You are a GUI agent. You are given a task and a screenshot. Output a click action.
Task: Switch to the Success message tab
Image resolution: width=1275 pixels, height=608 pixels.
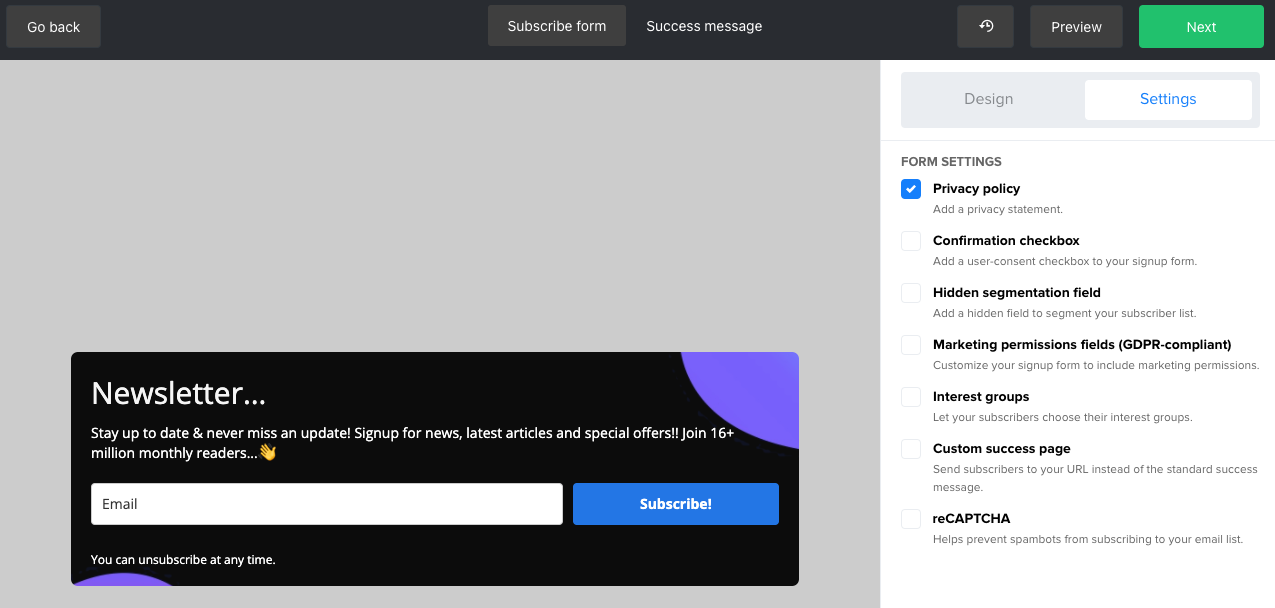704,26
